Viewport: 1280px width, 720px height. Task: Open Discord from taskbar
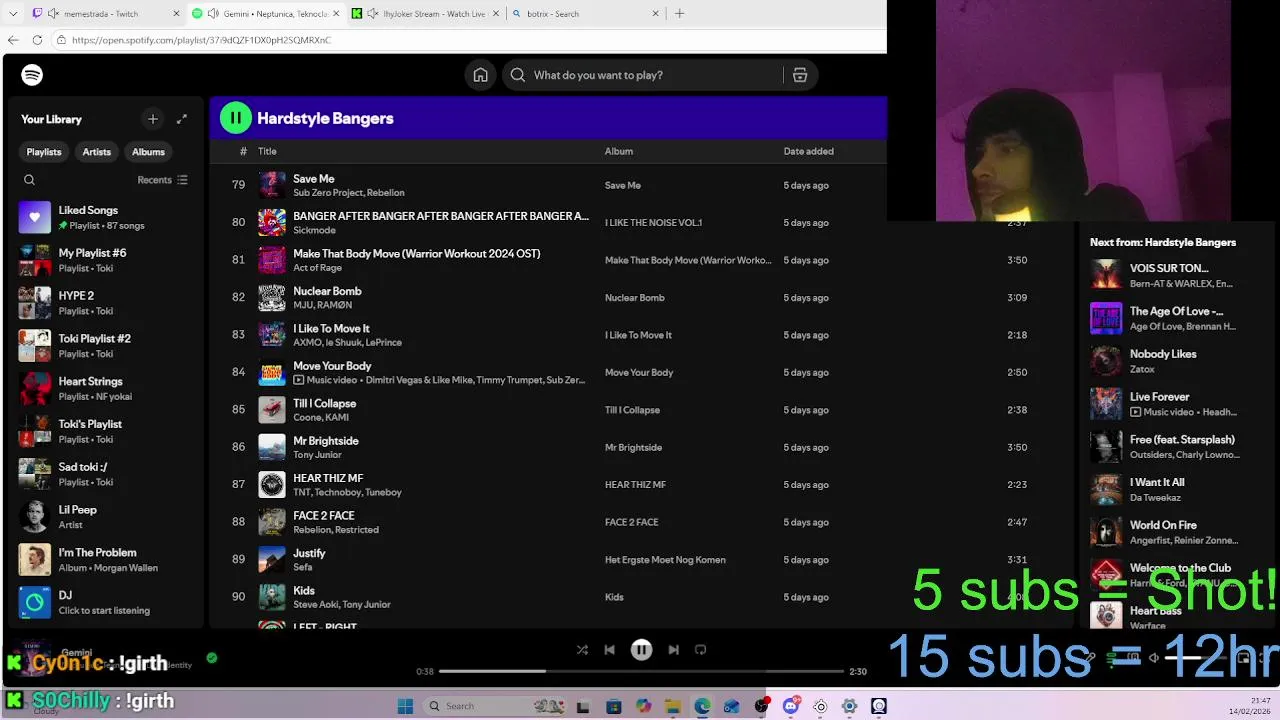tap(791, 706)
